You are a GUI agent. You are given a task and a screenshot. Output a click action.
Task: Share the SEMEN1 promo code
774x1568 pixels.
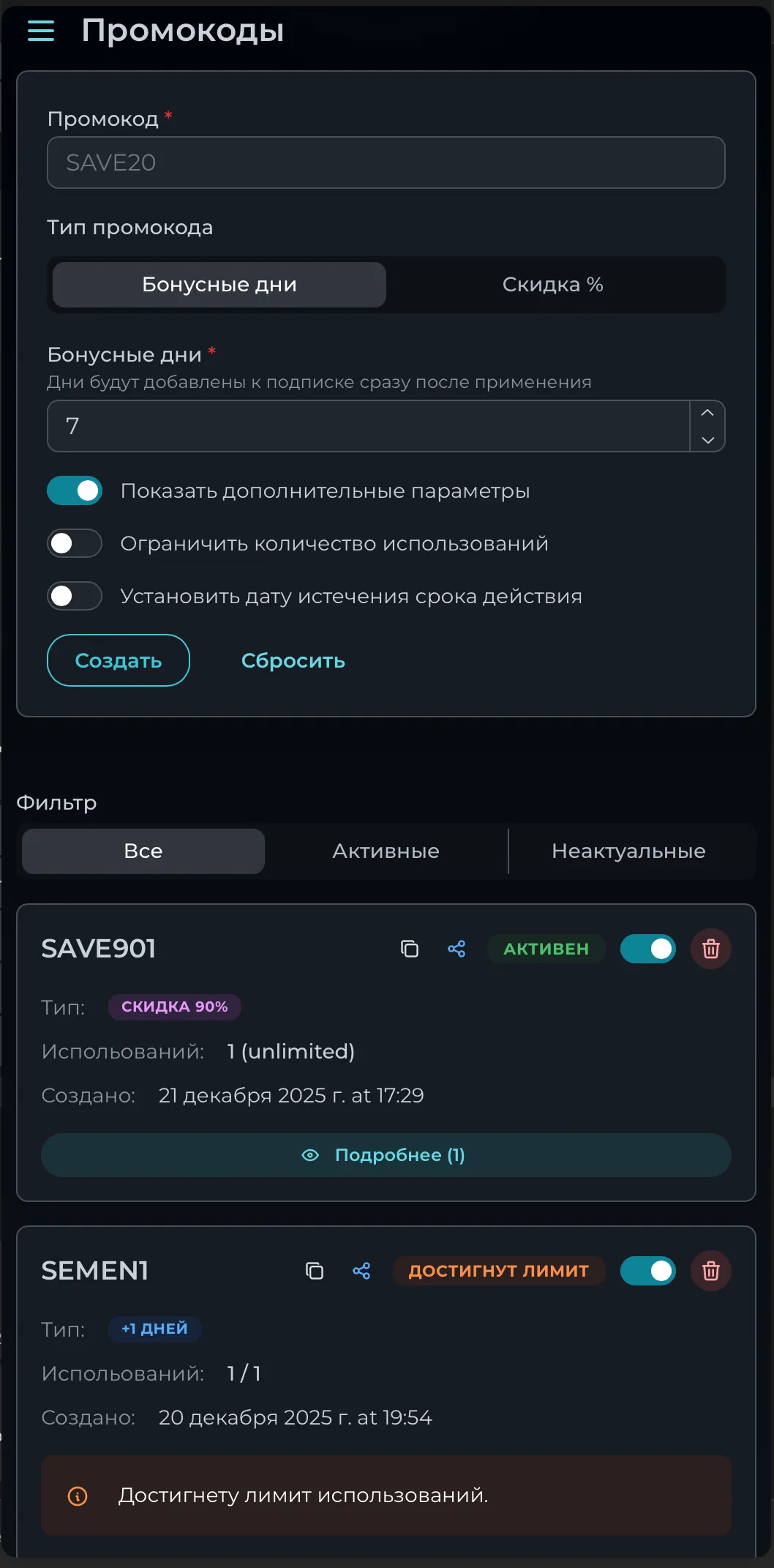point(361,1272)
